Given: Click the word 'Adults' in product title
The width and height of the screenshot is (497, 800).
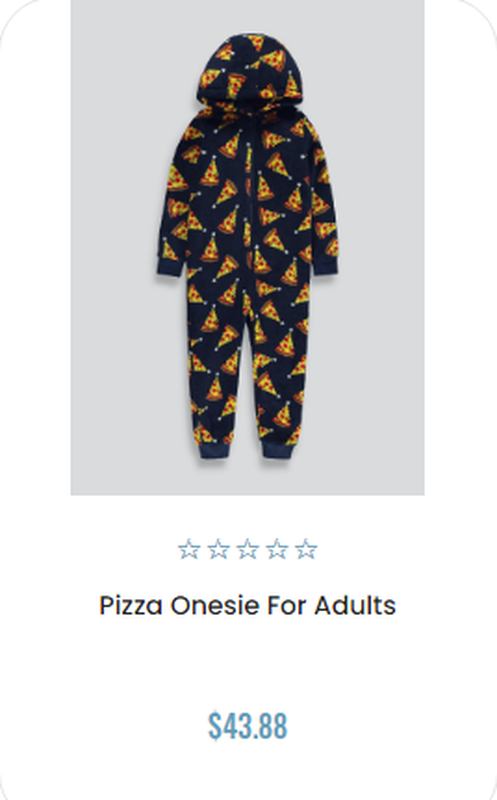Looking at the screenshot, I should pos(355,606).
